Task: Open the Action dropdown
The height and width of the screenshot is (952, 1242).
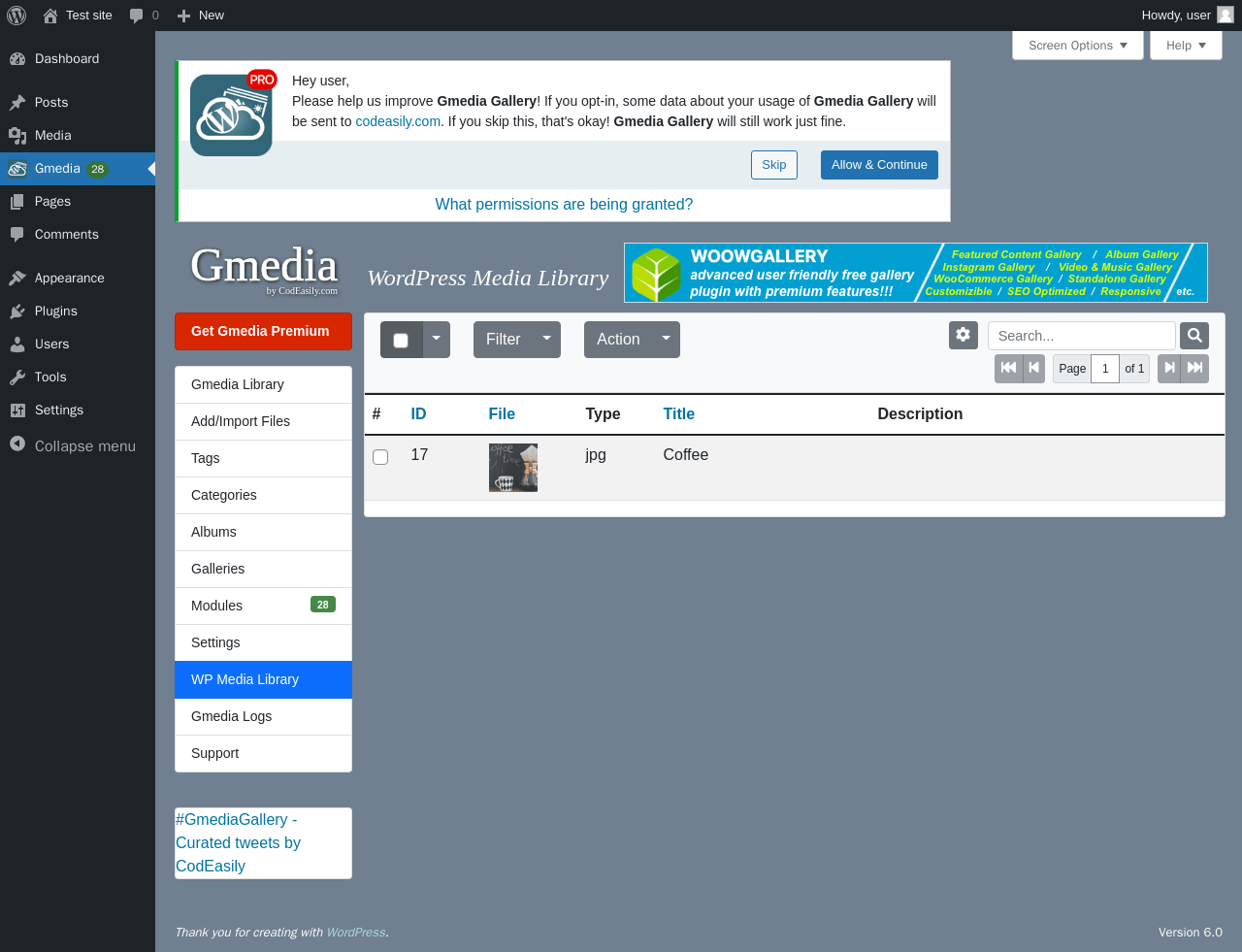Action: 632,340
